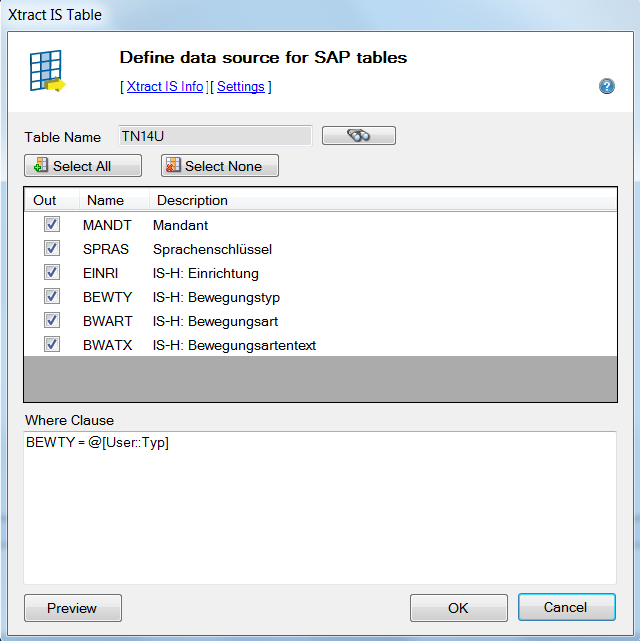This screenshot has width=640, height=641.
Task: Click the 'Define data source for SAP tables' heading
Action: pos(263,58)
